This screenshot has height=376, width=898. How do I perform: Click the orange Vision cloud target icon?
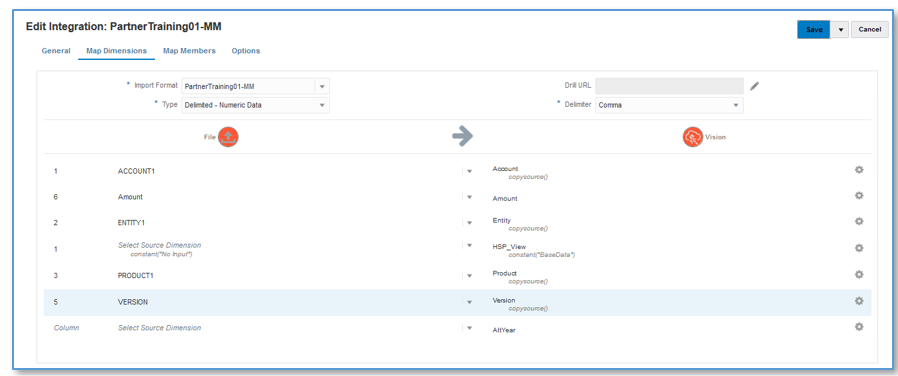(692, 137)
